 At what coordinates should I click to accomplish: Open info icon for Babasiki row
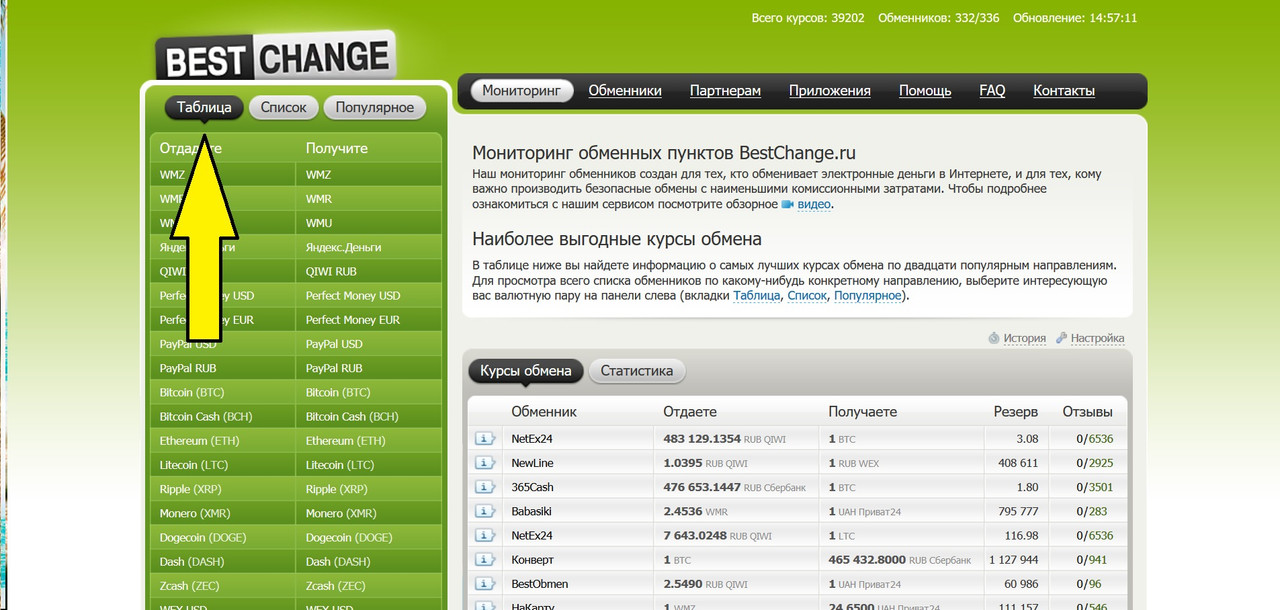pyautogui.click(x=485, y=511)
